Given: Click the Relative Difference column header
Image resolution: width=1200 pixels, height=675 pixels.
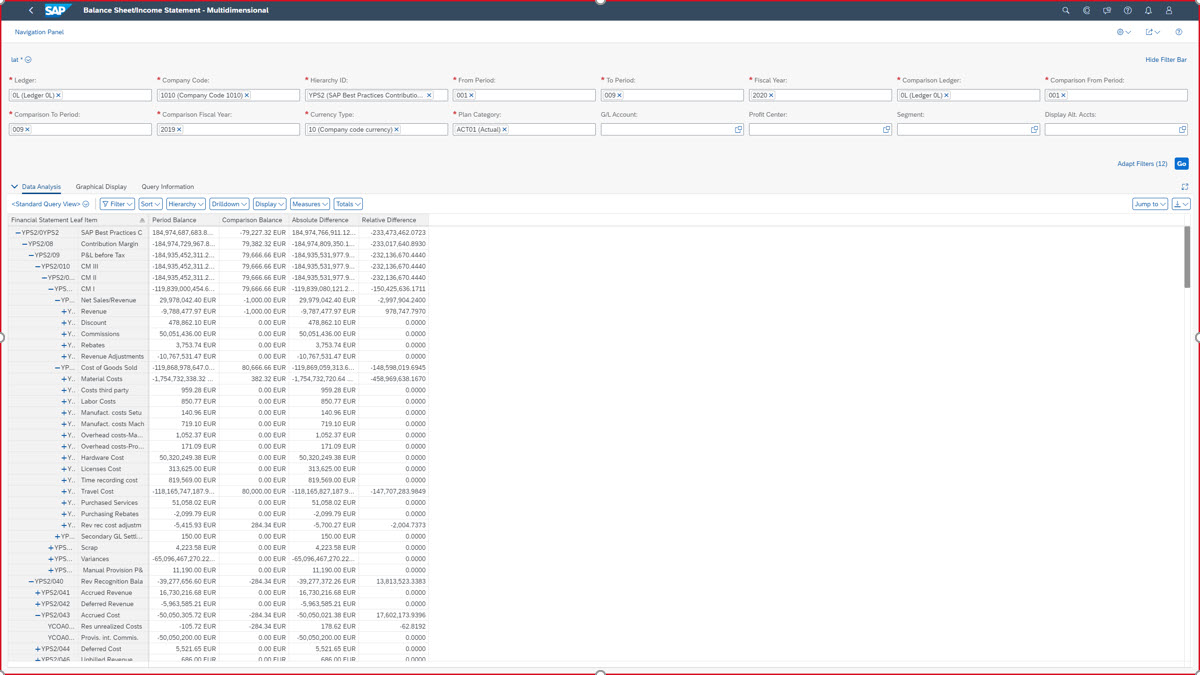Looking at the screenshot, I should pyautogui.click(x=393, y=220).
